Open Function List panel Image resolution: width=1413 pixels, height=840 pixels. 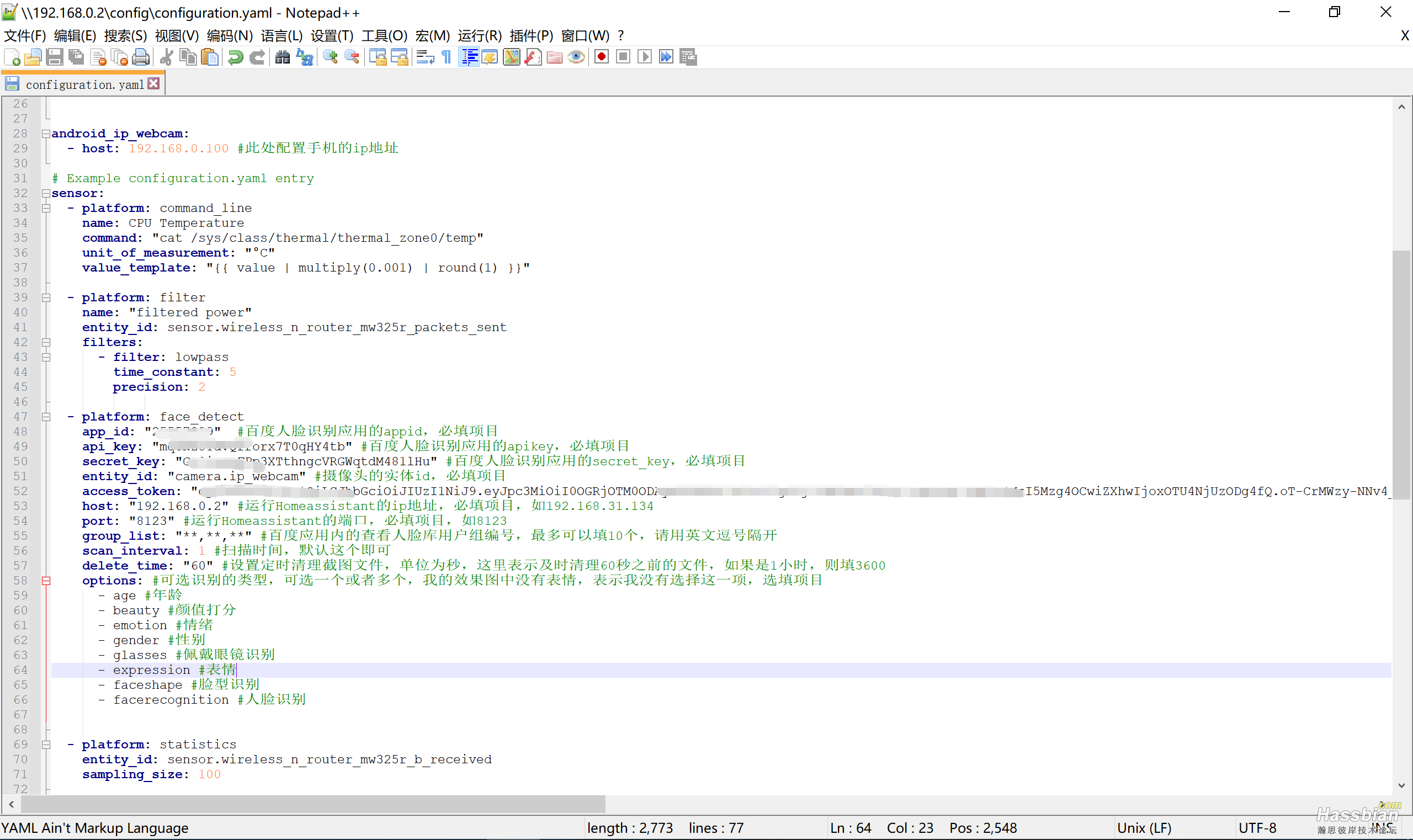point(533,57)
